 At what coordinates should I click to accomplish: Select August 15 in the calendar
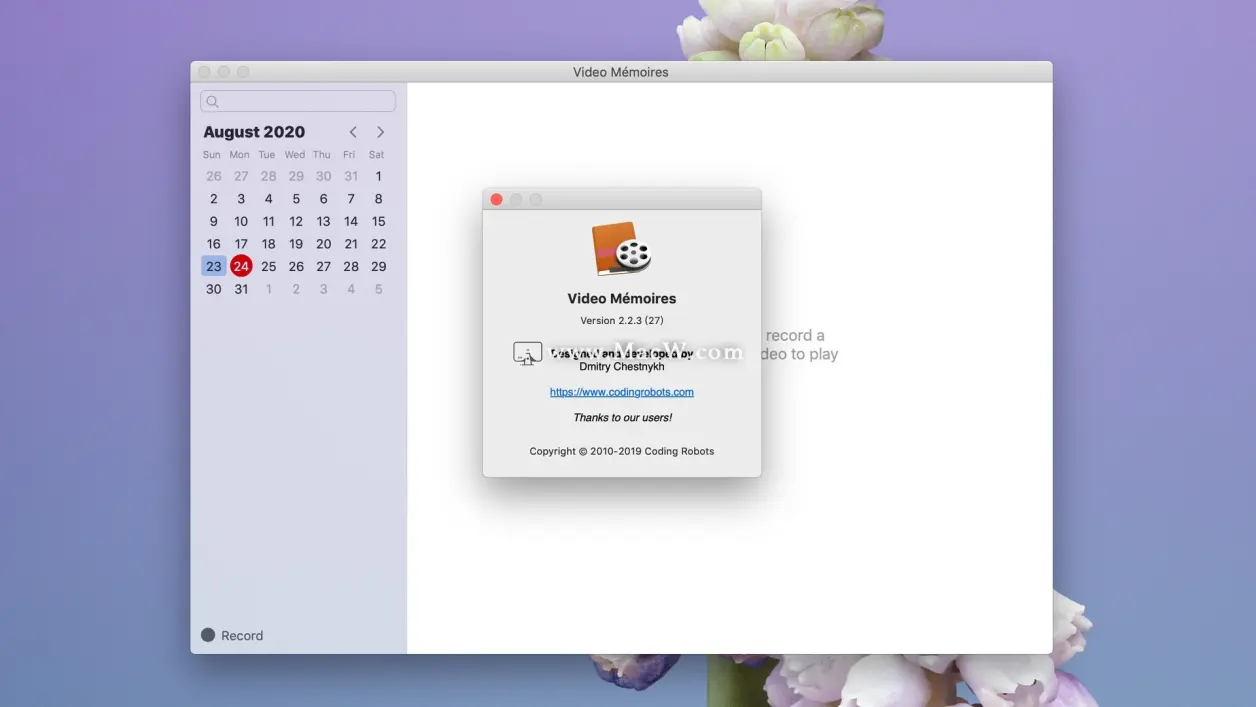click(378, 221)
